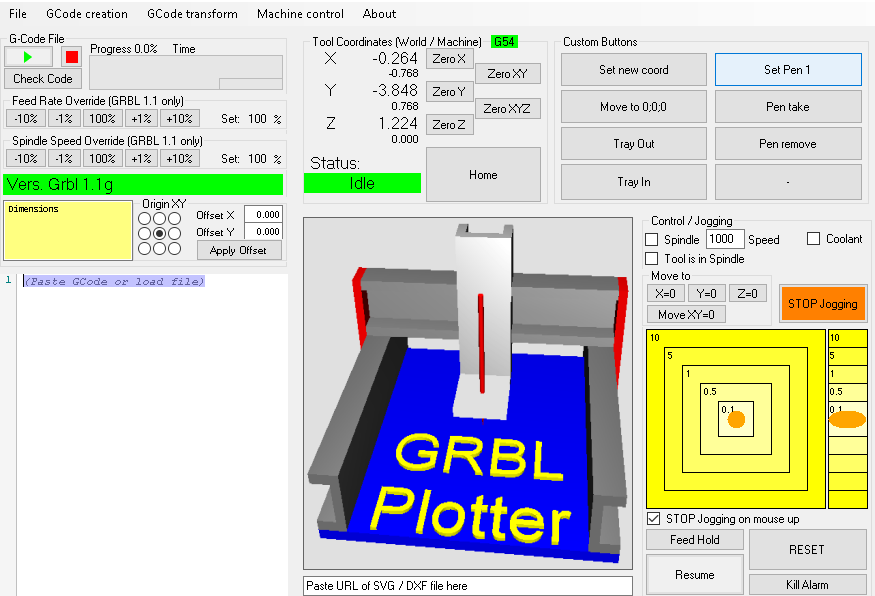
Task: Decrease spindle speed override by 10%
Action: coord(26,158)
